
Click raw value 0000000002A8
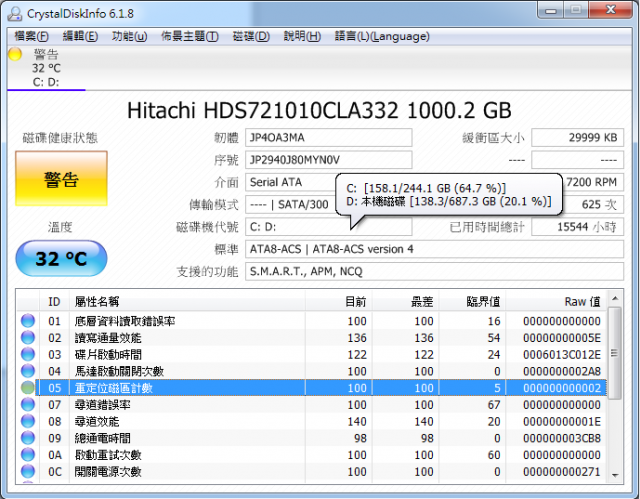562,371
